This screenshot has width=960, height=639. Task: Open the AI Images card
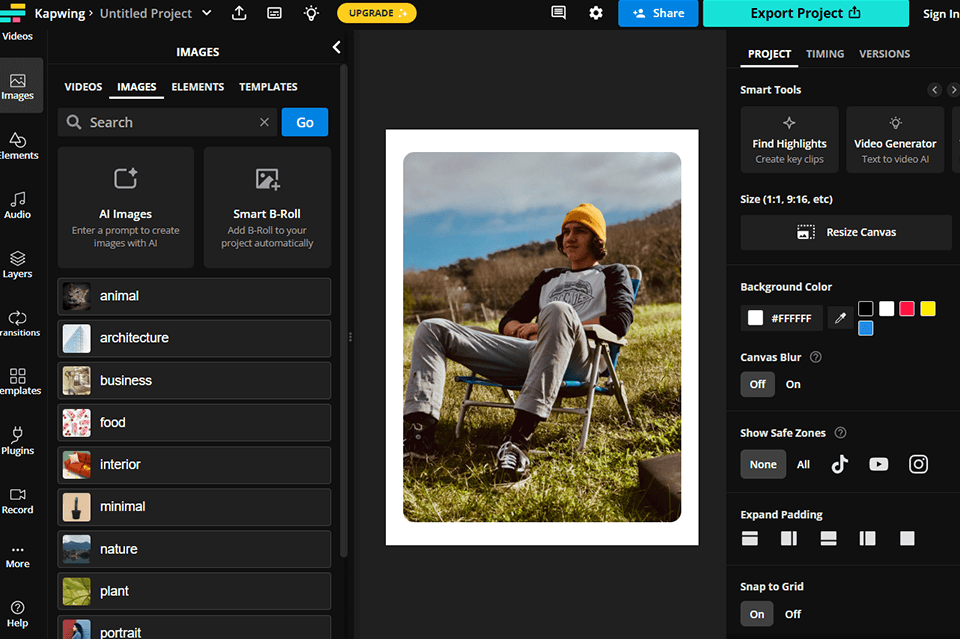click(x=126, y=207)
